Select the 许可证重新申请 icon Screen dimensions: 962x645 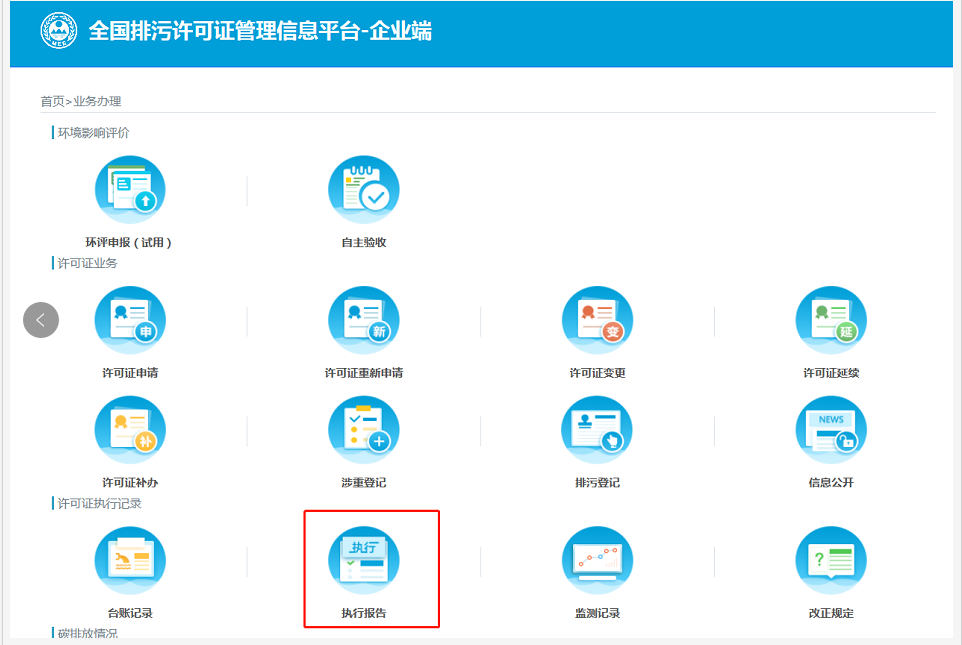[364, 321]
